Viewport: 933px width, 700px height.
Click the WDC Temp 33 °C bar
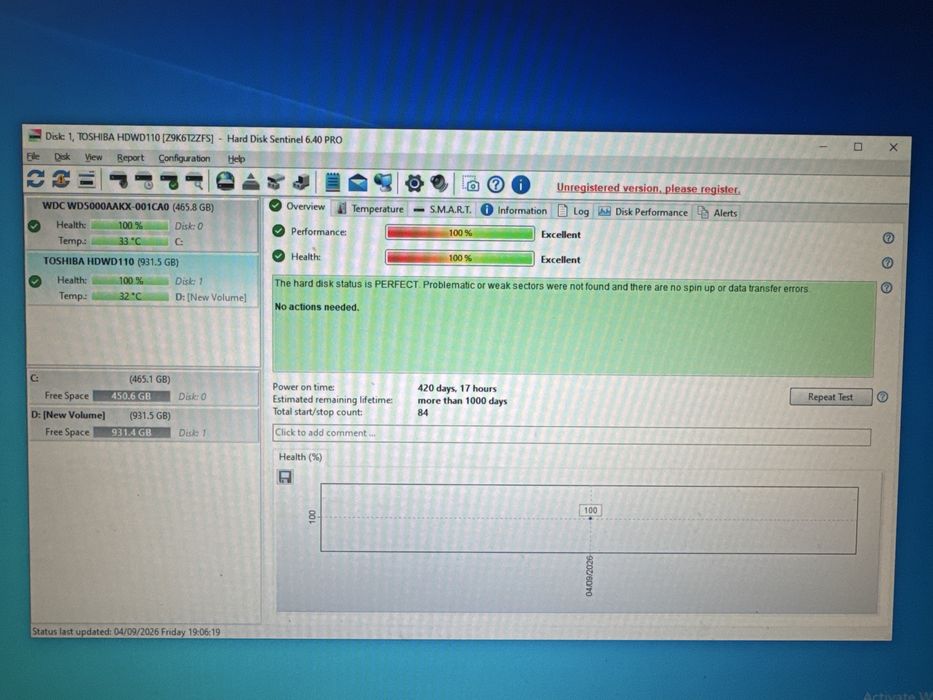point(130,241)
